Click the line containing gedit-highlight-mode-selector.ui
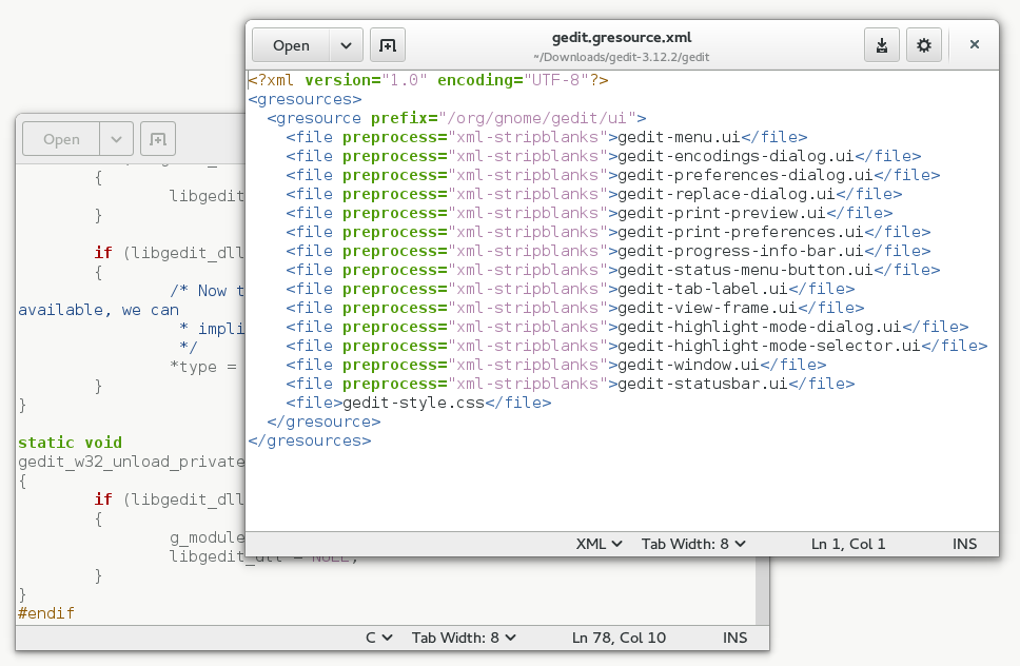 tap(636, 345)
